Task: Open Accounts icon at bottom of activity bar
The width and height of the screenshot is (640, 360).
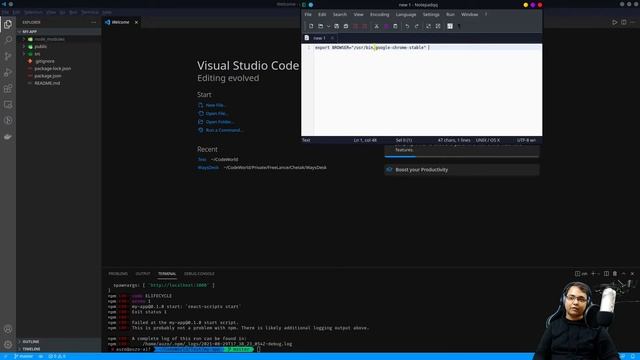Action: point(8,329)
